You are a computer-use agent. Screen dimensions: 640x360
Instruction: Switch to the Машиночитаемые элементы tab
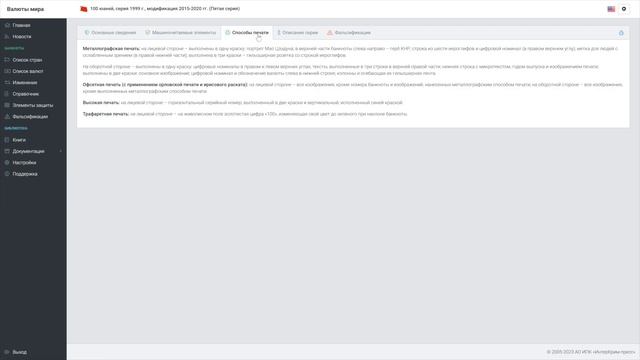point(180,33)
